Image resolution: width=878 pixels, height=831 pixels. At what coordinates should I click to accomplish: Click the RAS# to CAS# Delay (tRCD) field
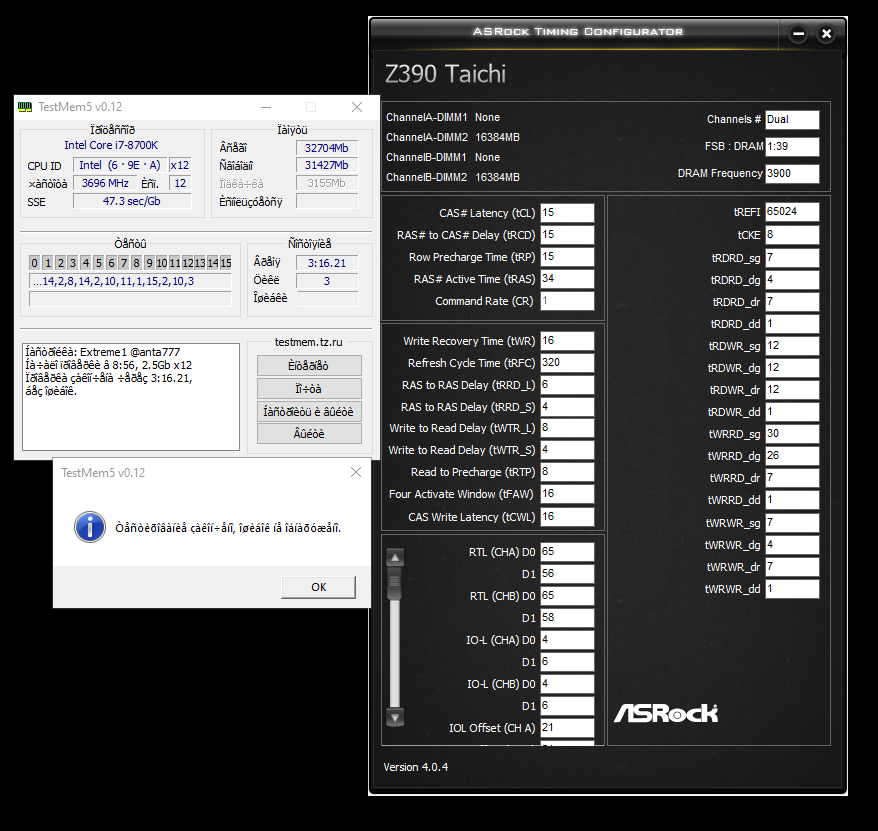[x=567, y=235]
